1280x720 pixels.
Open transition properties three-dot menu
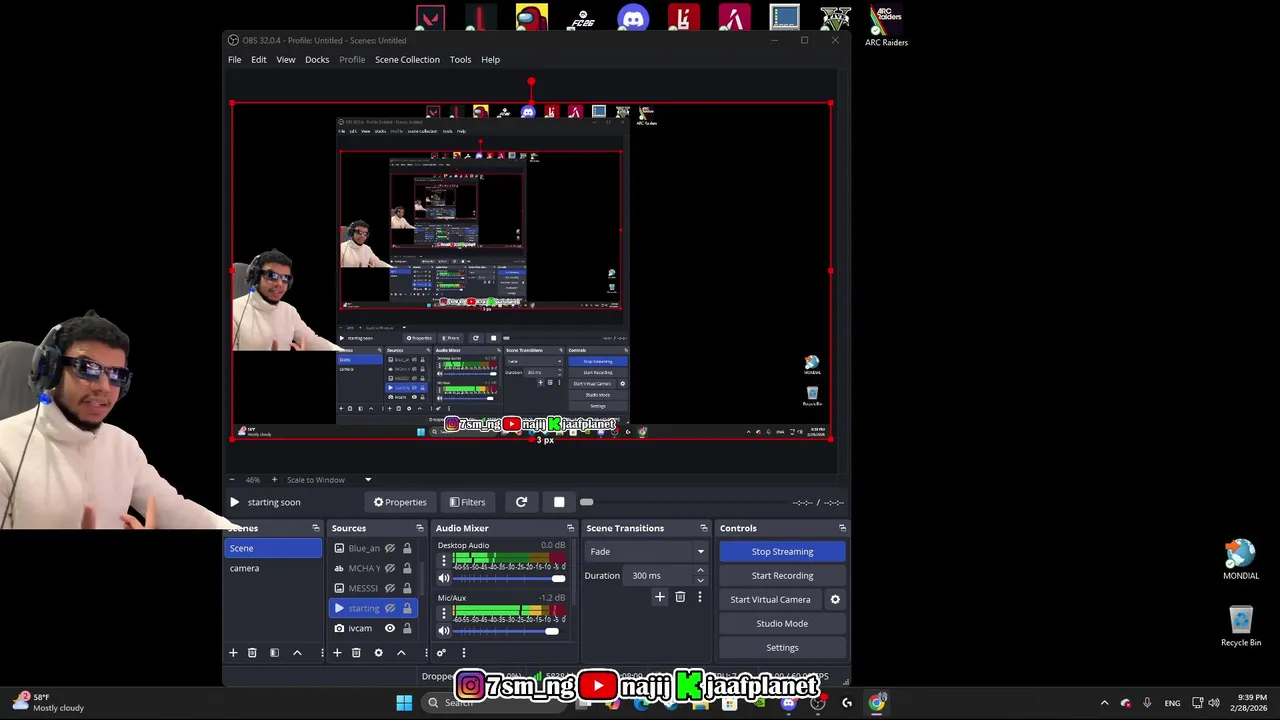click(x=699, y=597)
